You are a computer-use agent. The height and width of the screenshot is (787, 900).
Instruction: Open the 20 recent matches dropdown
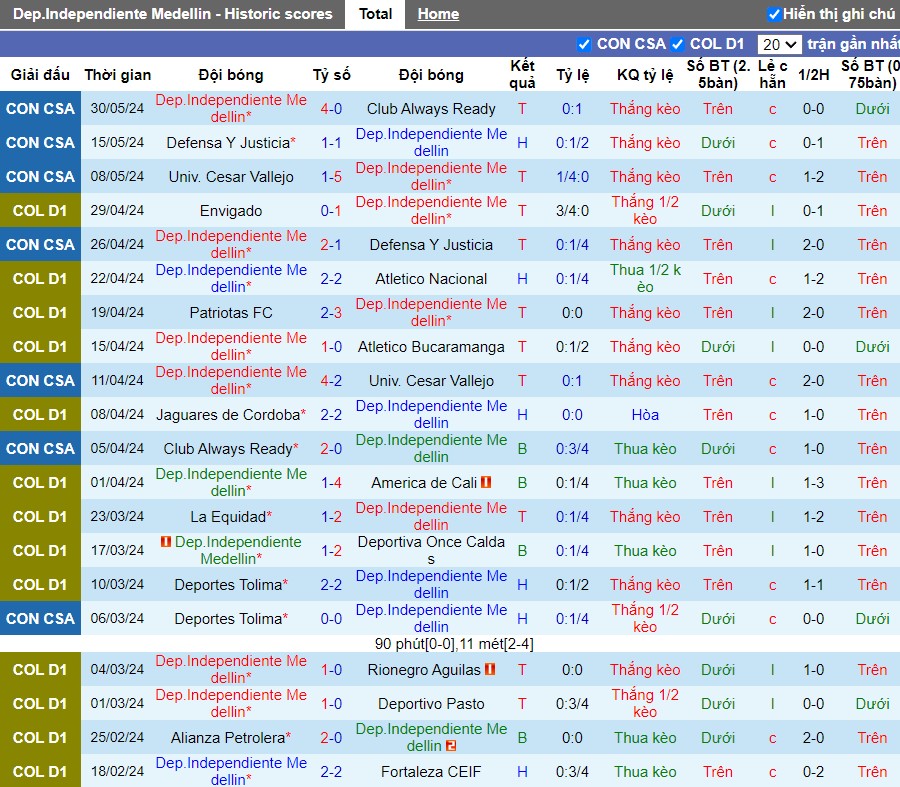[779, 44]
